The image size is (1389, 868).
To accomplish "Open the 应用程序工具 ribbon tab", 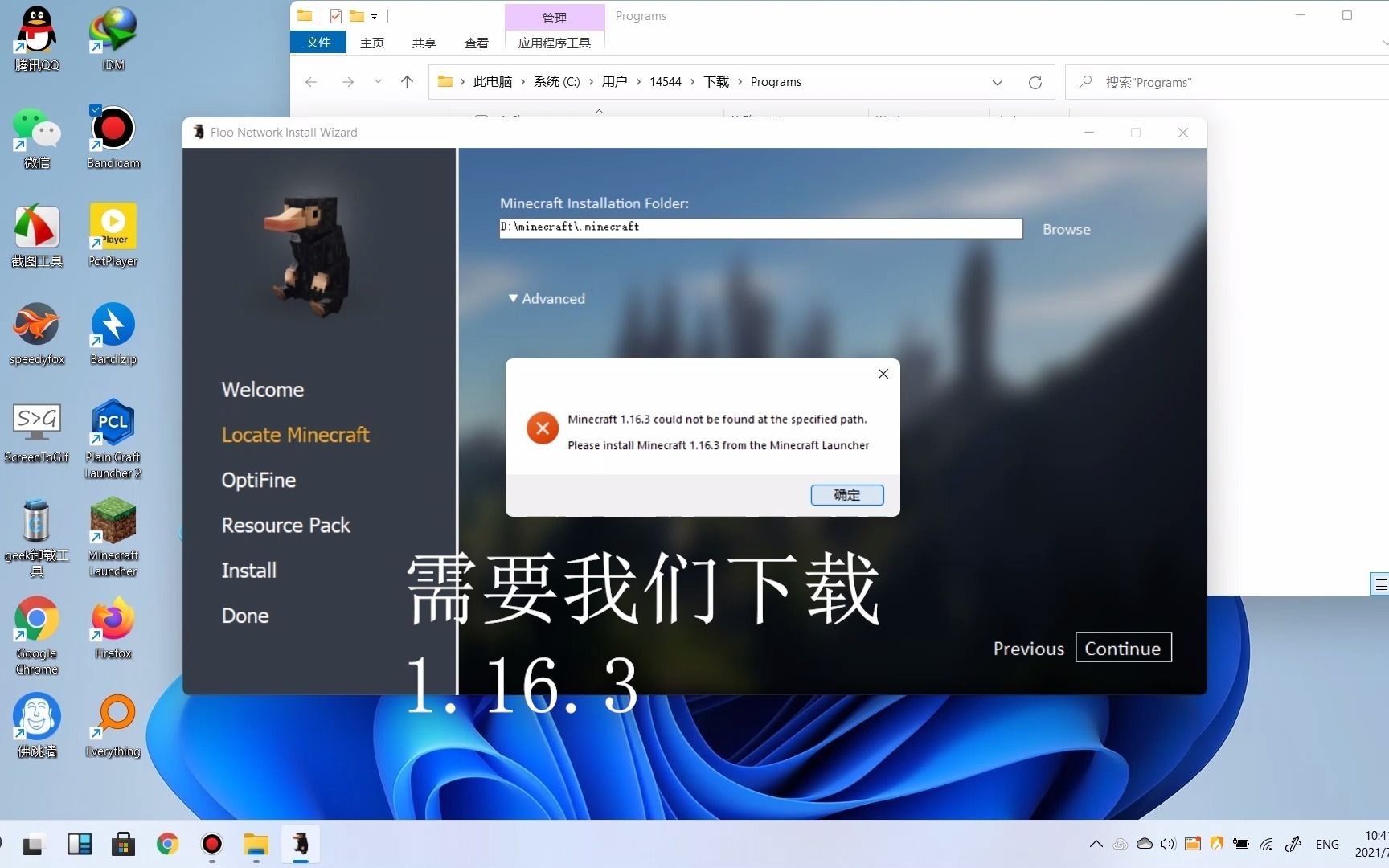I will tap(555, 43).
